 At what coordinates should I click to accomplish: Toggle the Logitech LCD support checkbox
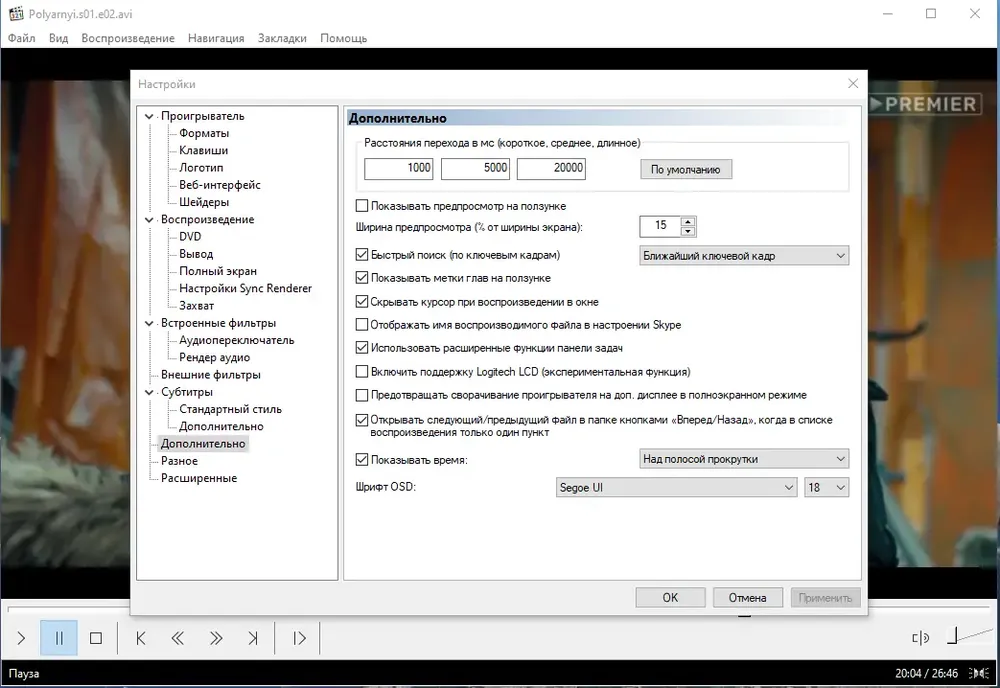(362, 372)
